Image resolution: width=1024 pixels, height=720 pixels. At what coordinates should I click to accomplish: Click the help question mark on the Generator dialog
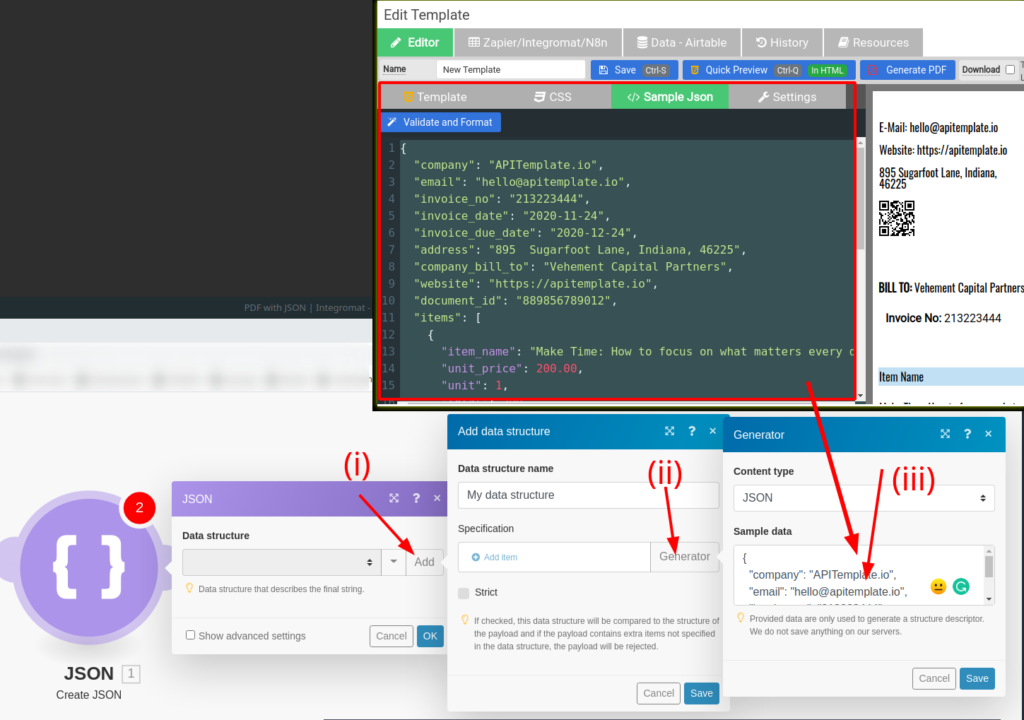(966, 434)
